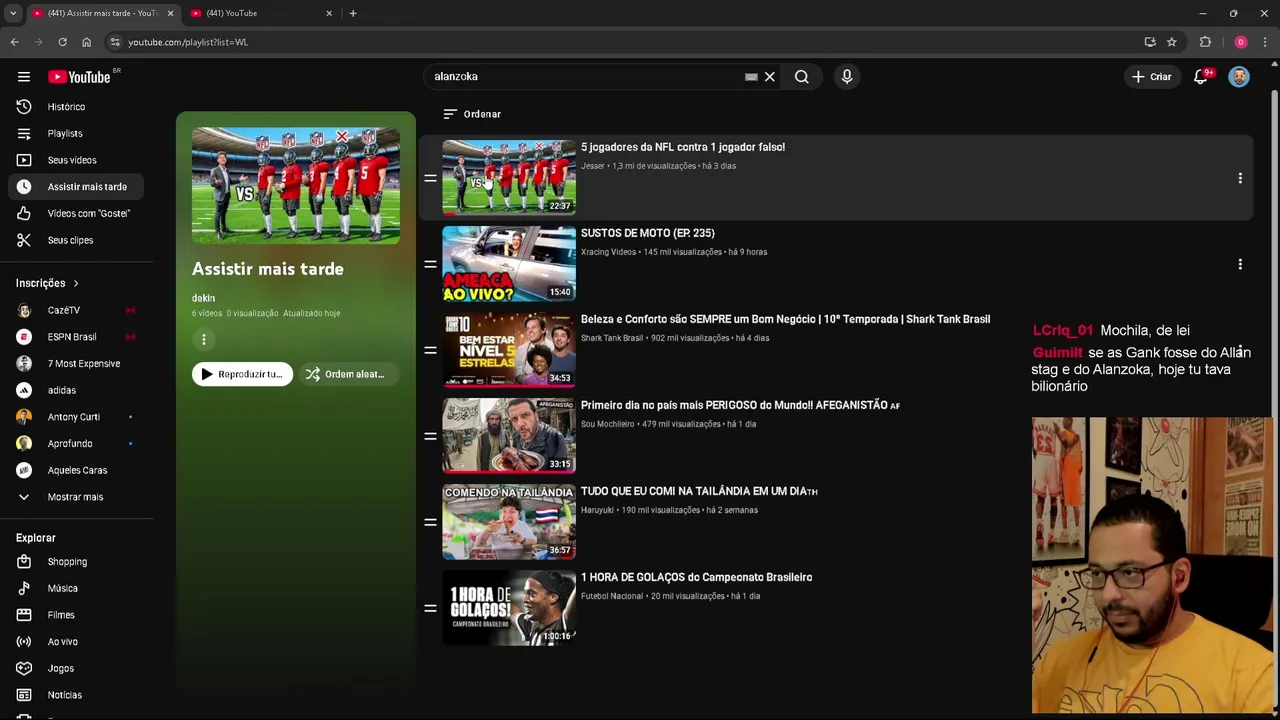The height and width of the screenshot is (720, 1280).
Task: Open the CazéTV subscription
Action: 77,310
